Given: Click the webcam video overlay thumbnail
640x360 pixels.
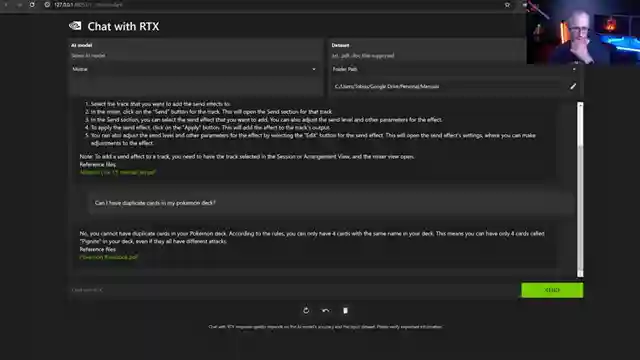Looking at the screenshot, I should click(583, 32).
